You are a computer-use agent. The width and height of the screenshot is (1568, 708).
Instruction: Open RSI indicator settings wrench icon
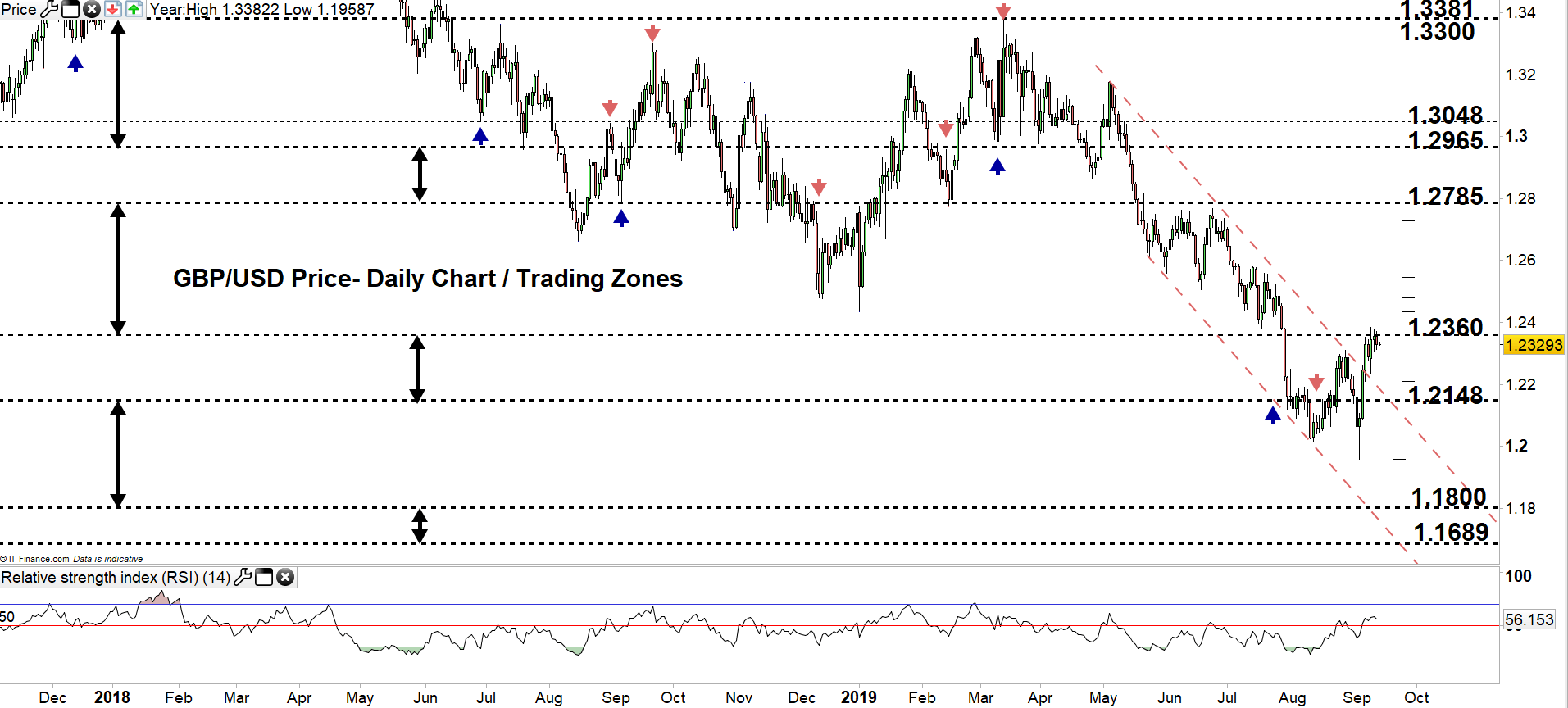[243, 577]
